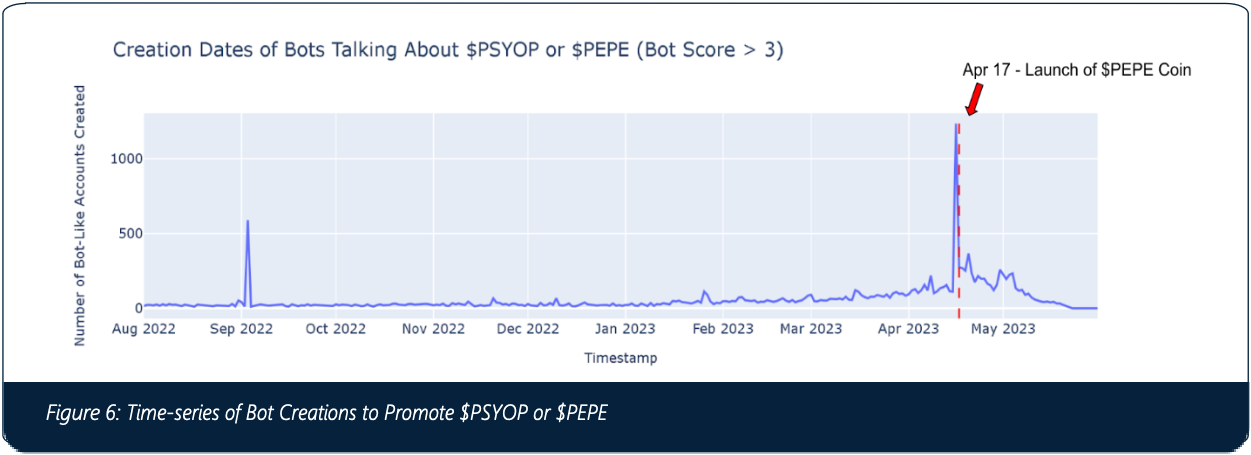
Task: Select the 'Sep 2022' x-axis tick label
Action: click(x=241, y=328)
